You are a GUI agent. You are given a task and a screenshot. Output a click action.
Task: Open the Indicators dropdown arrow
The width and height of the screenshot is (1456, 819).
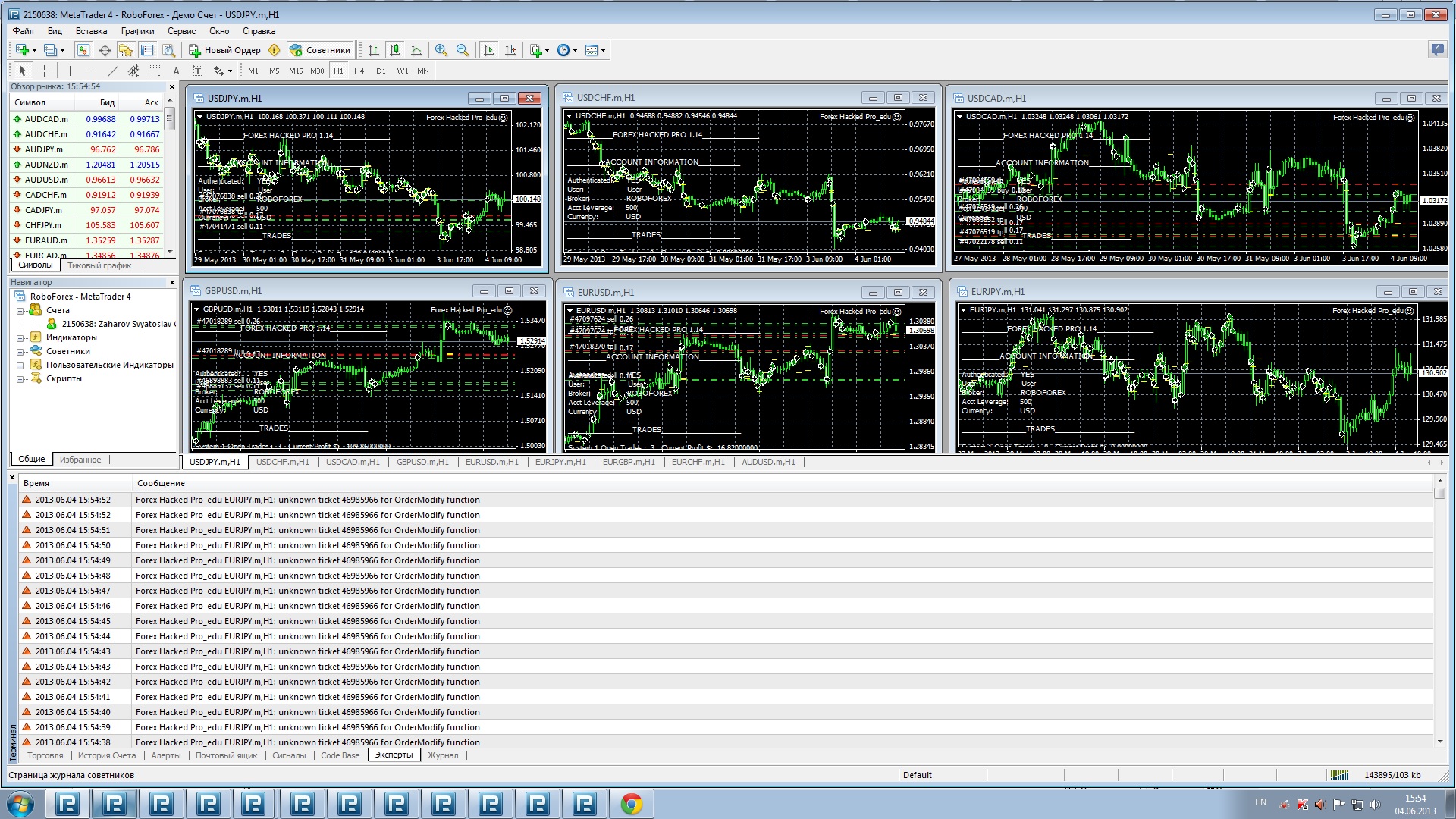[547, 50]
